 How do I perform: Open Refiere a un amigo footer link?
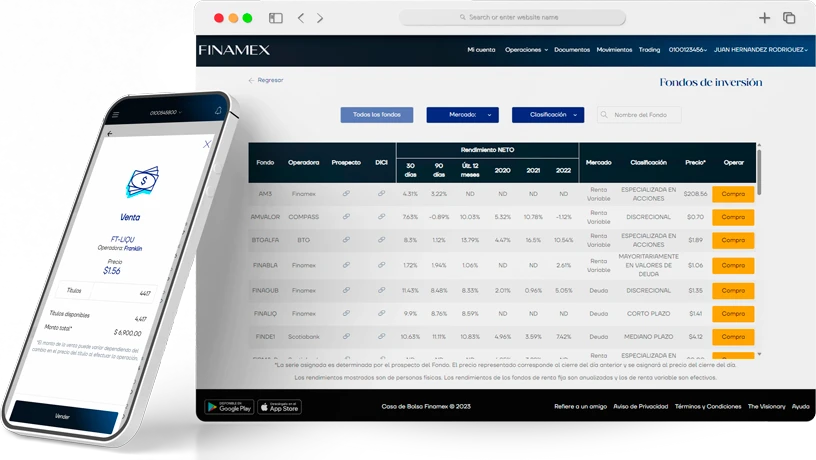pyautogui.click(x=580, y=406)
